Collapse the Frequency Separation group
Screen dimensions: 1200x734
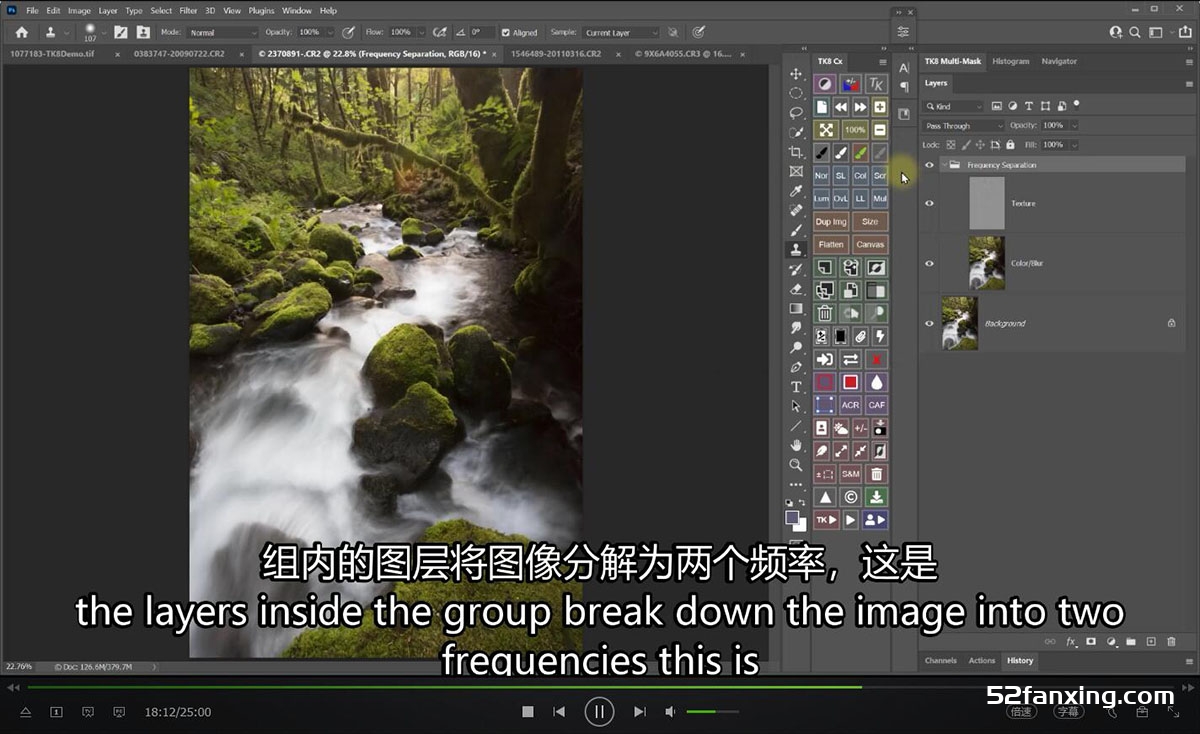pos(943,165)
